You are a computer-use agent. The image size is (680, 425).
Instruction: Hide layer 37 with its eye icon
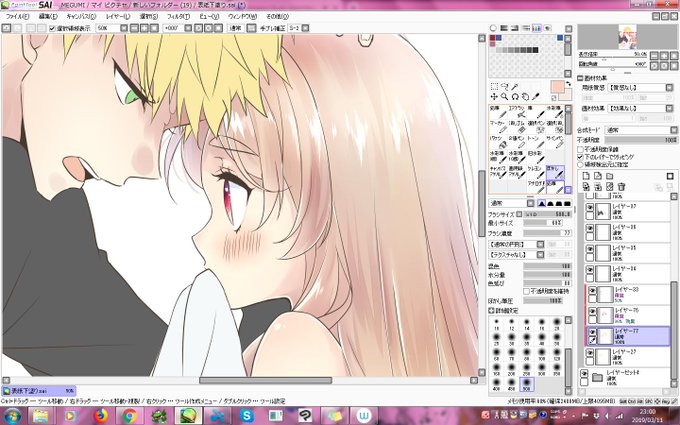tap(590, 208)
